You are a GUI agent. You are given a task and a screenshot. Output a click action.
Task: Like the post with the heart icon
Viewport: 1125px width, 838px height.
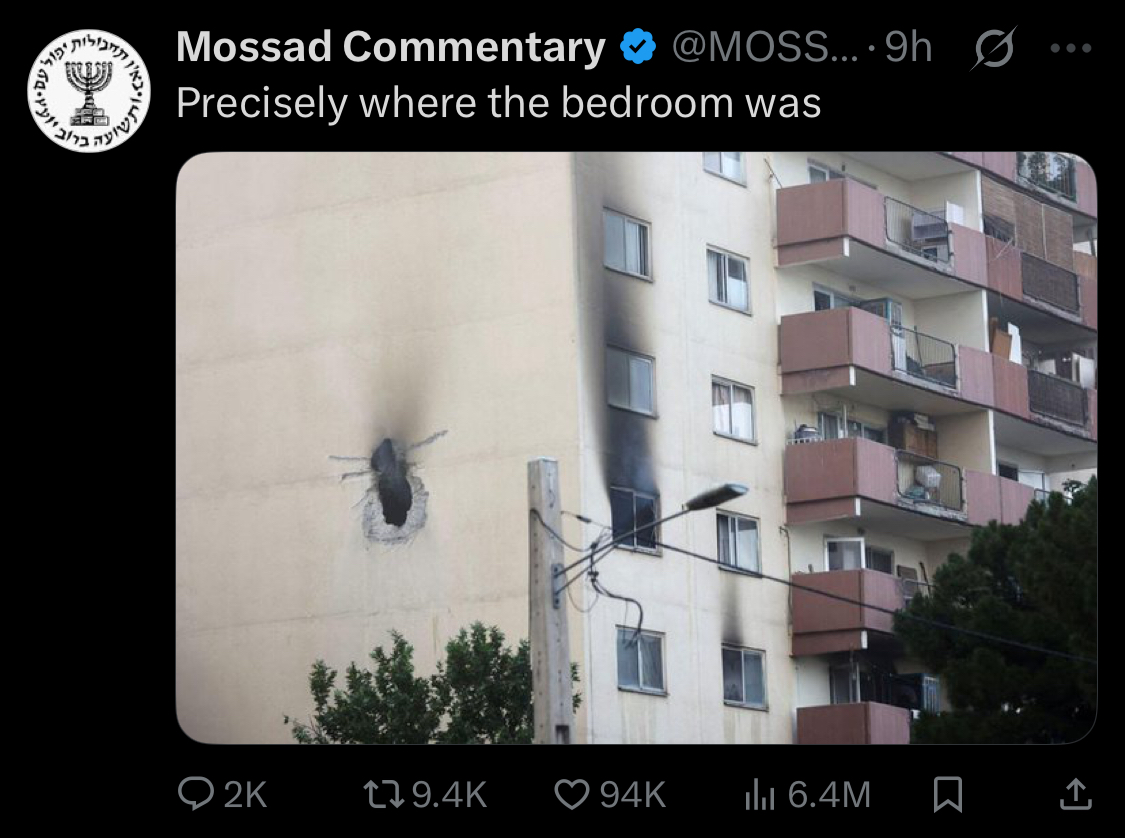click(x=572, y=794)
